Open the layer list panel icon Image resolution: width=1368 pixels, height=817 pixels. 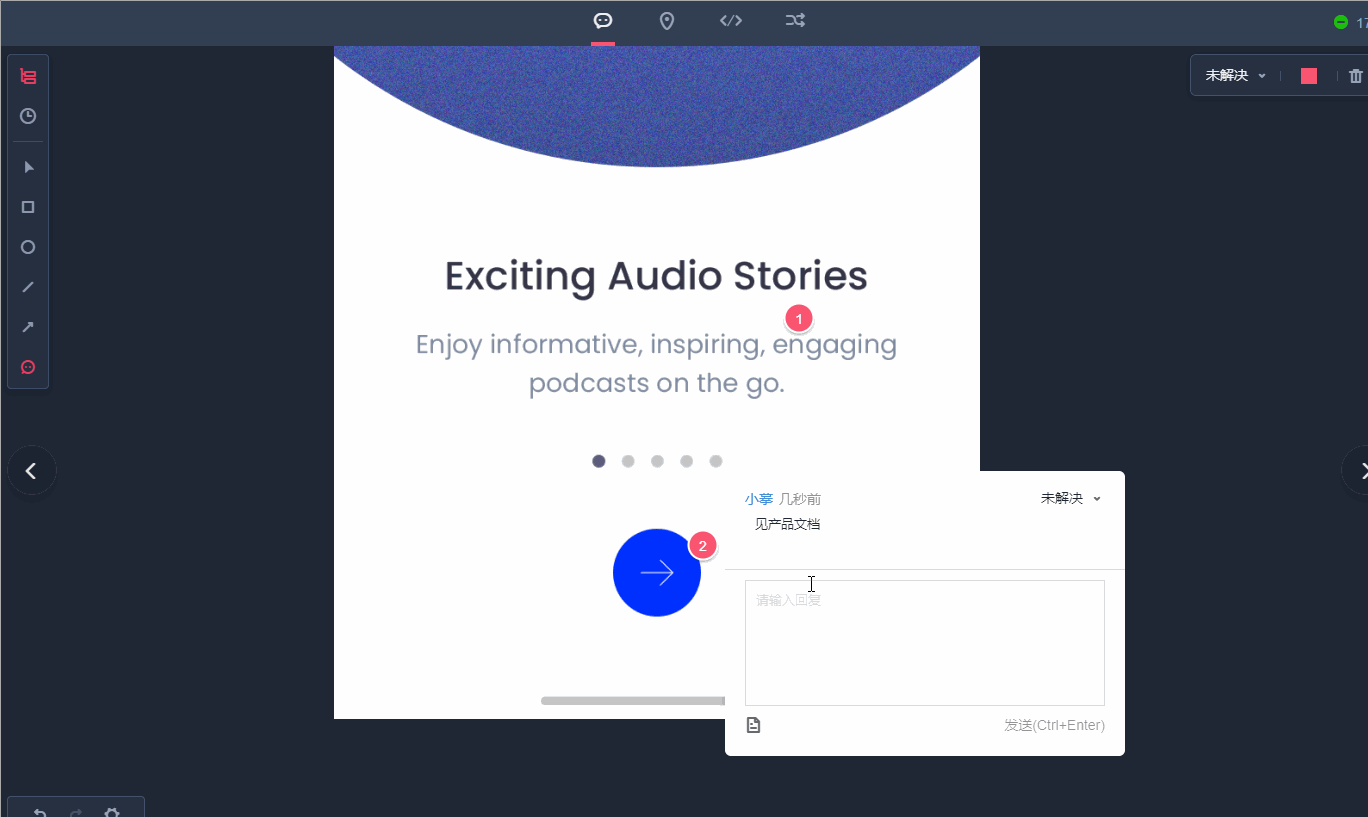tap(28, 76)
